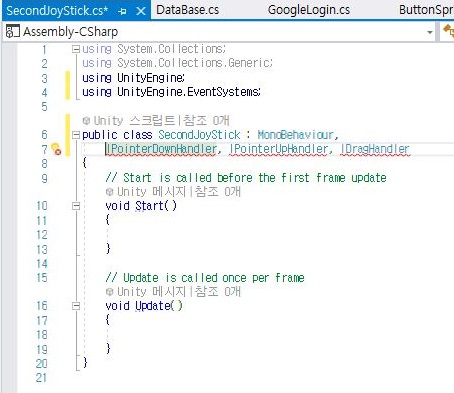The image size is (454, 393).
Task: Switch to the DataBase.cs tab
Action: pos(188,10)
